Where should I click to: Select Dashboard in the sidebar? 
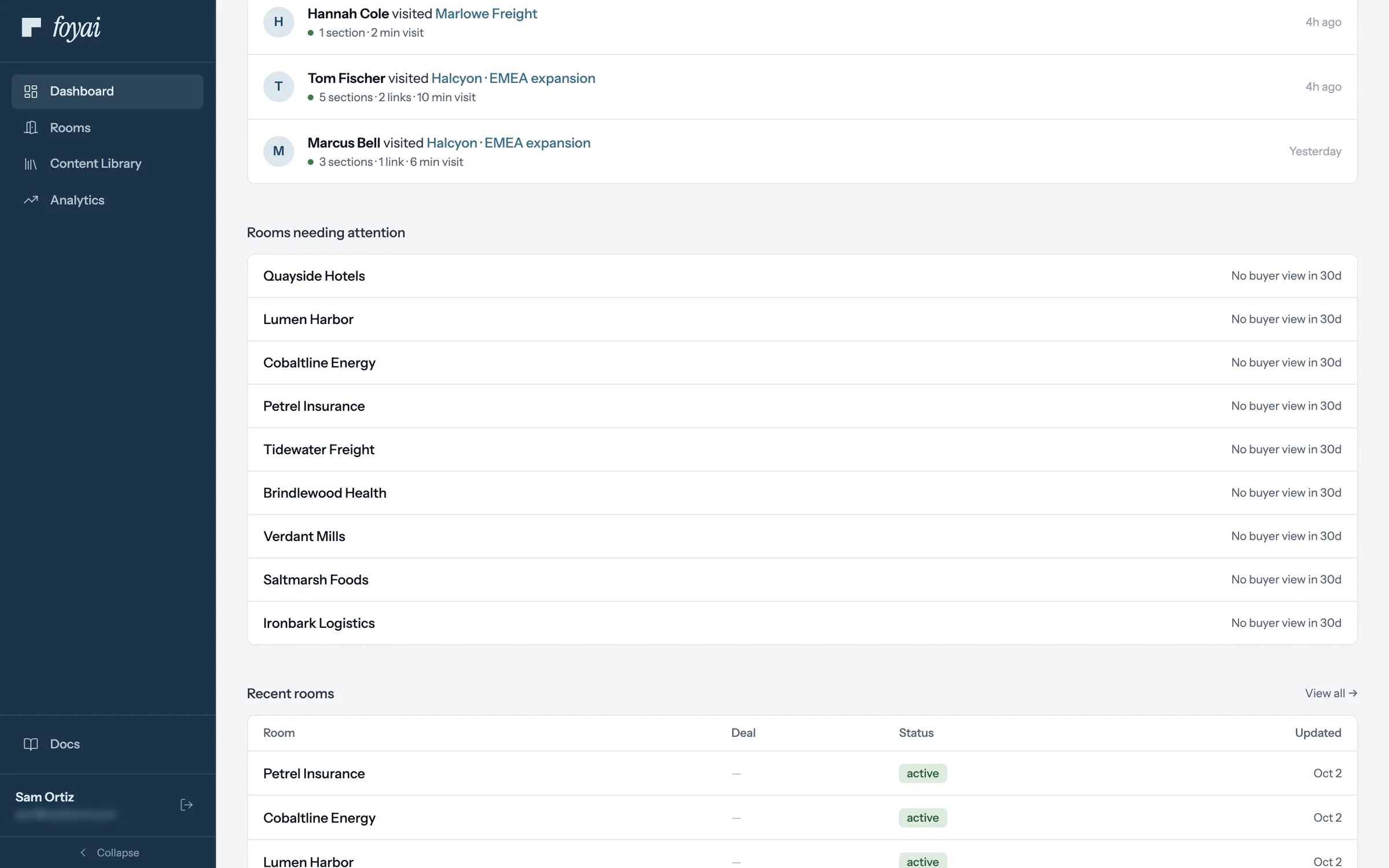coord(108,91)
